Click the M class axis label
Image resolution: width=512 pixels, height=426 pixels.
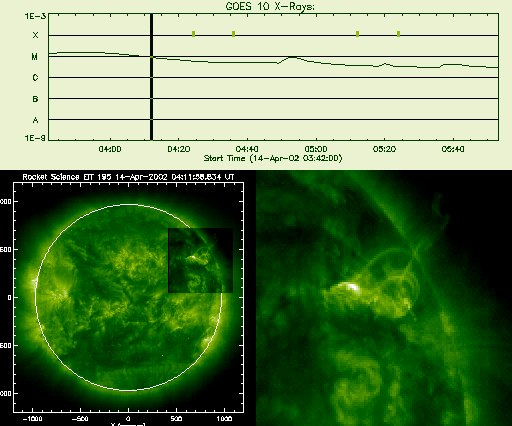click(x=35, y=57)
